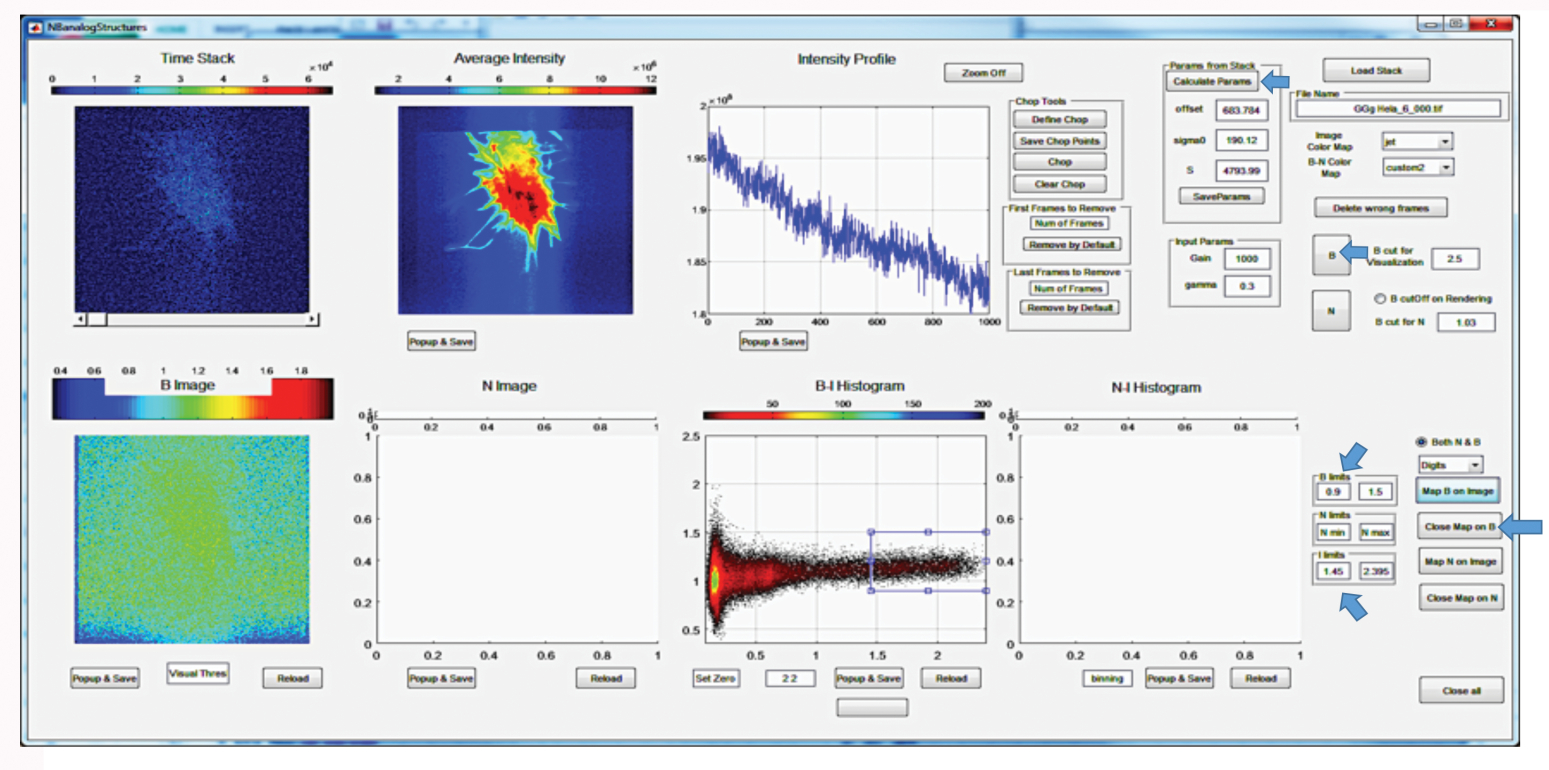Click the B button to compute B image

(1331, 255)
